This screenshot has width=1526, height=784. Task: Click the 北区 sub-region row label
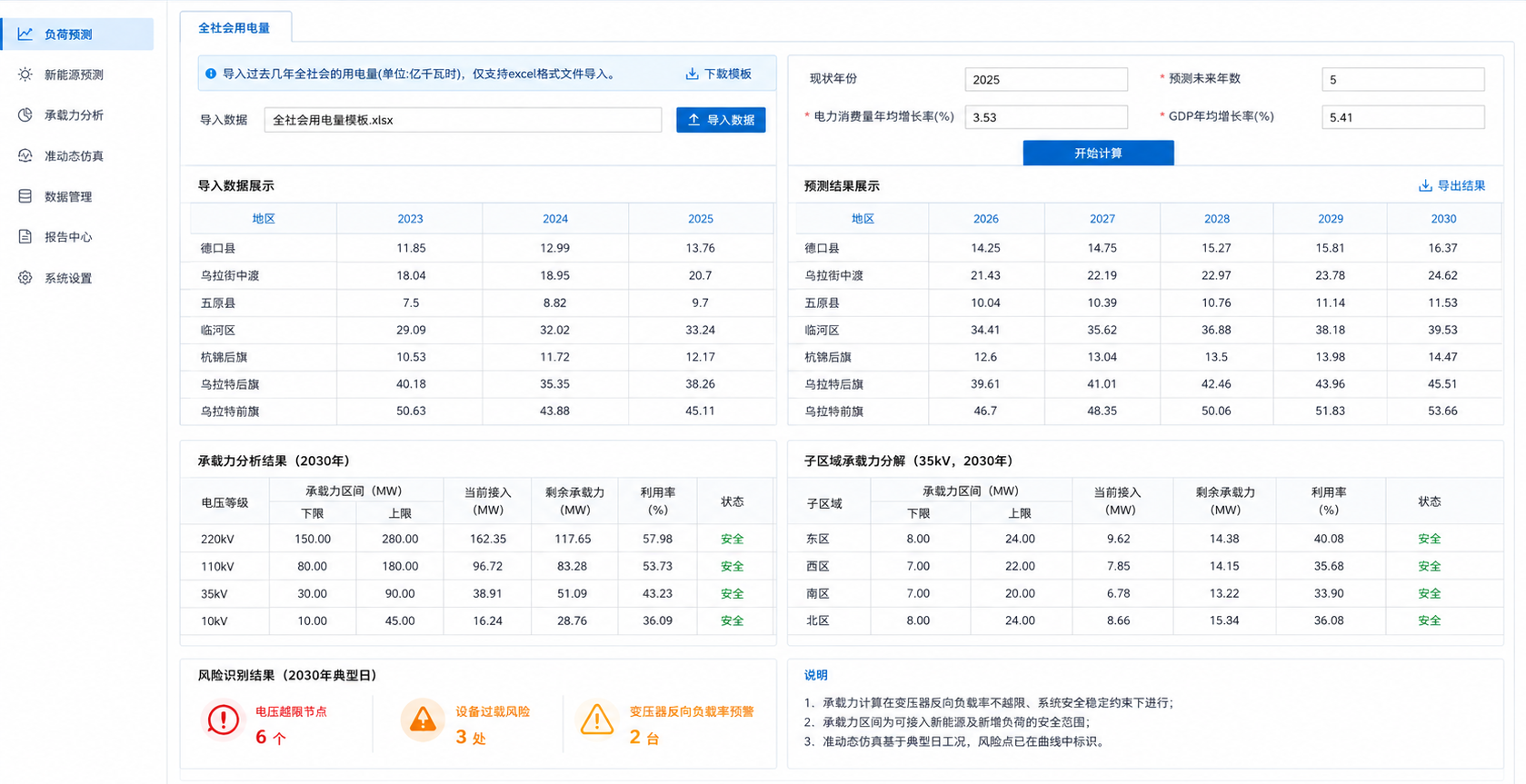818,620
